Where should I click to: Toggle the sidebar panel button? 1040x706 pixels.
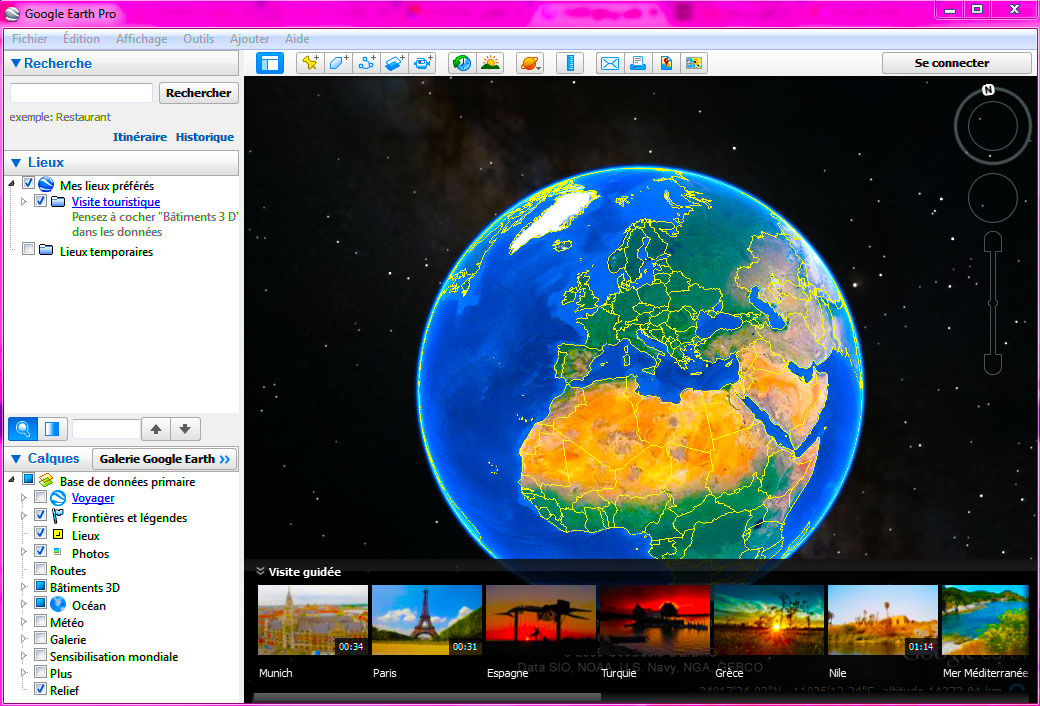pos(270,63)
